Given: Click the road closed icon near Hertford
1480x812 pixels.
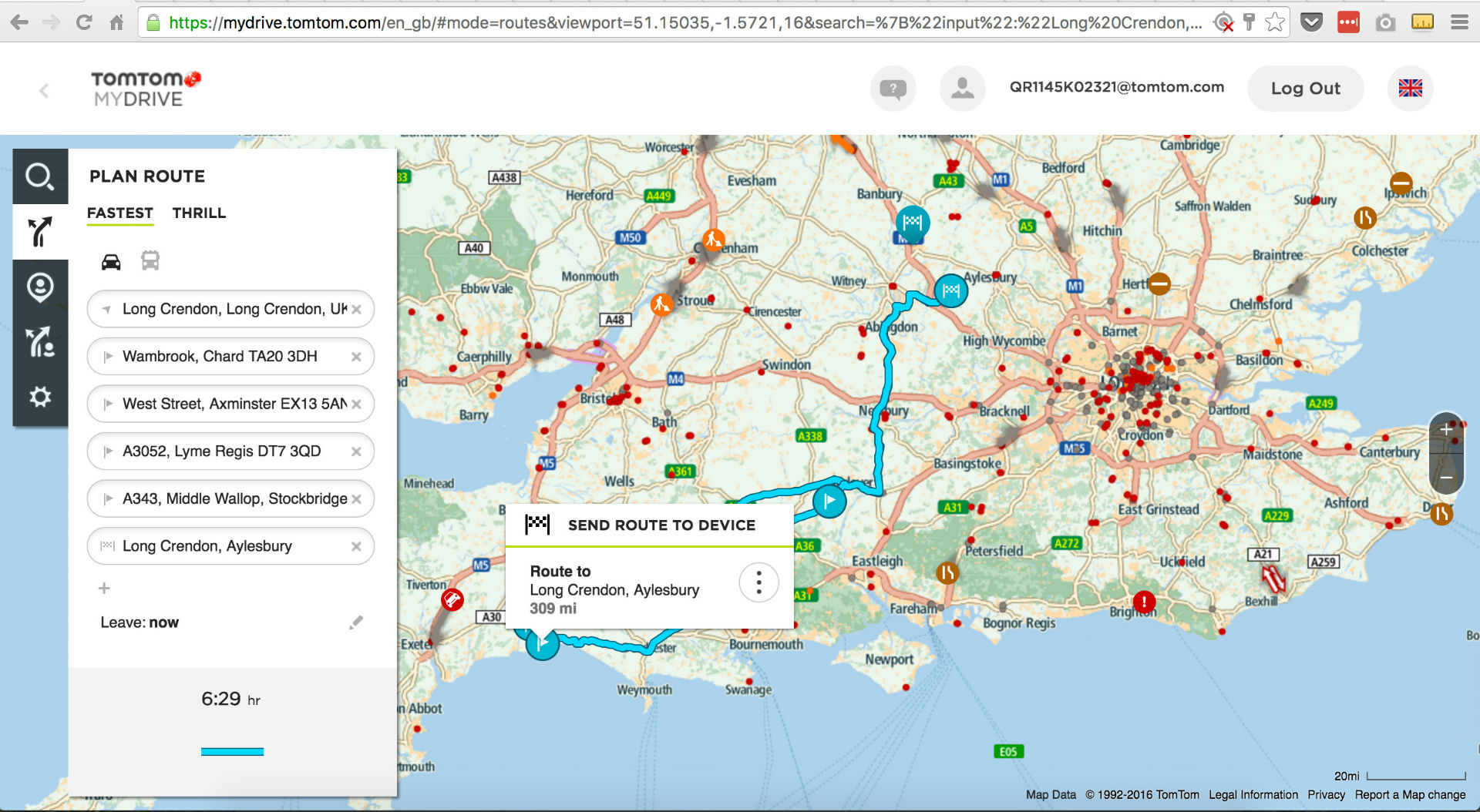Looking at the screenshot, I should point(1159,284).
